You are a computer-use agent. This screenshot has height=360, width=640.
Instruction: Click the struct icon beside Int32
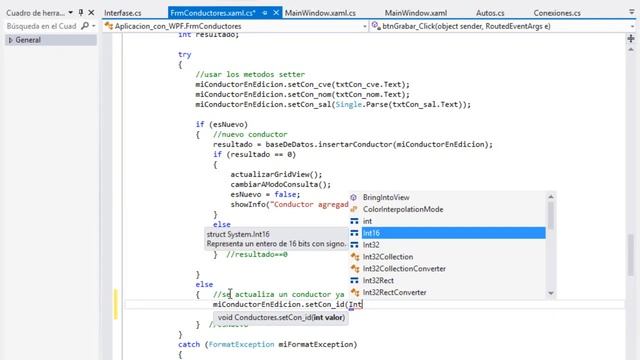354,245
